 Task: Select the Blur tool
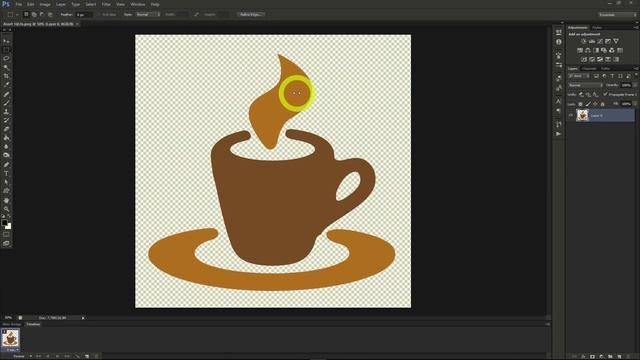click(x=6, y=147)
